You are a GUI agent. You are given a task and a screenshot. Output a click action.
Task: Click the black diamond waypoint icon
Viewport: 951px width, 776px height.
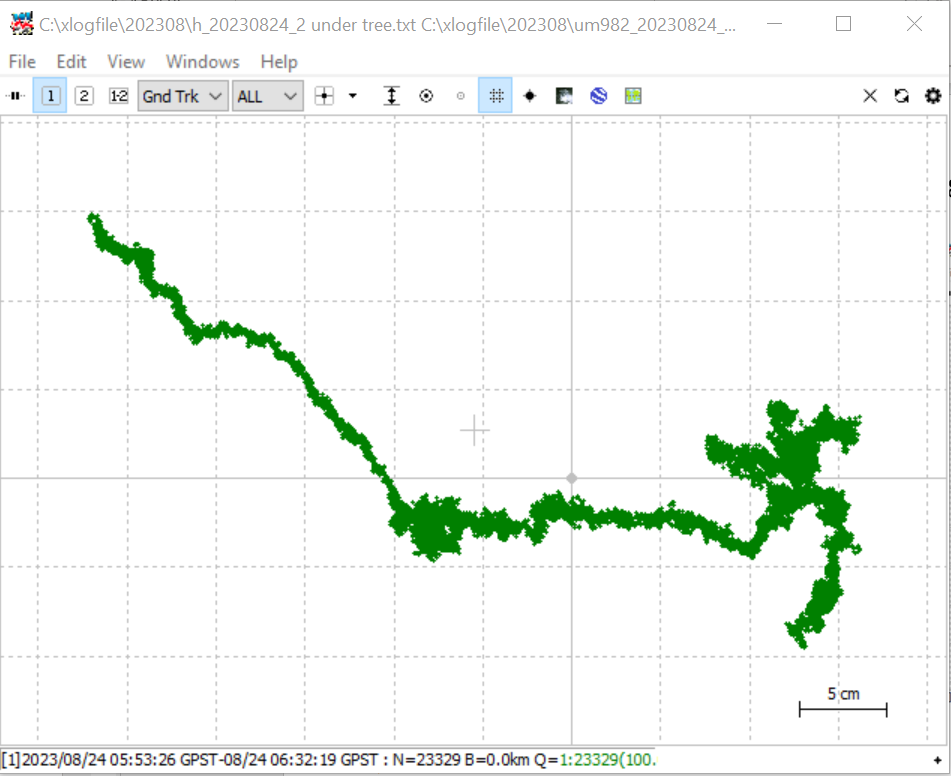tap(529, 96)
